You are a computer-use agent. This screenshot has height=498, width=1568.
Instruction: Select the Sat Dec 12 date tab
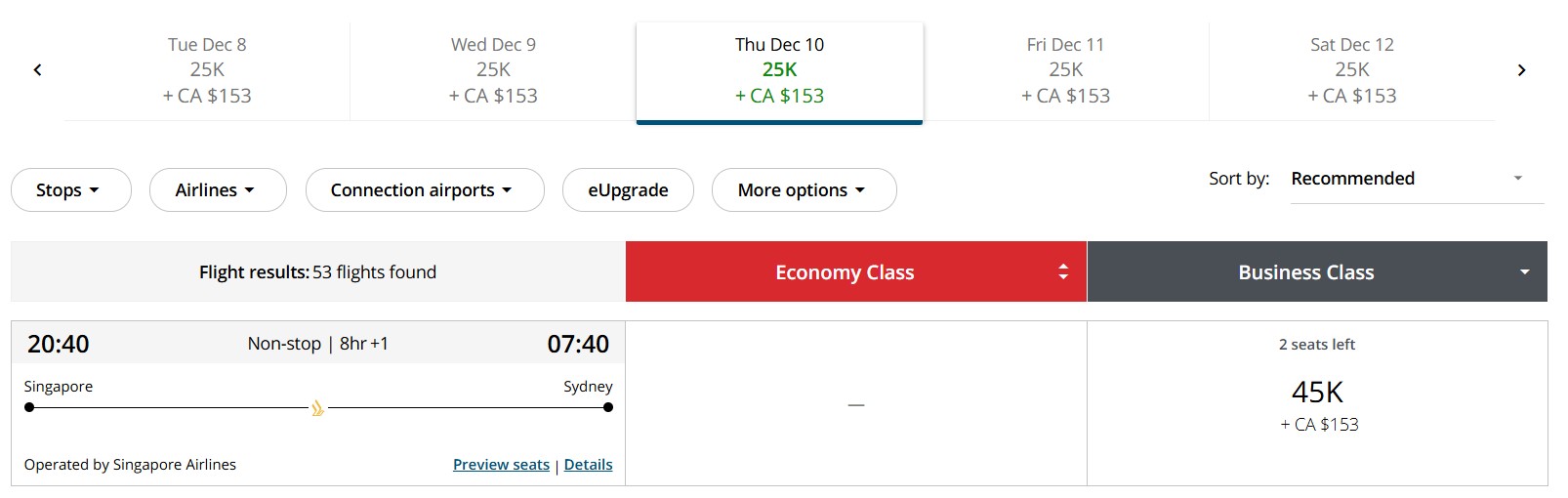[1351, 70]
